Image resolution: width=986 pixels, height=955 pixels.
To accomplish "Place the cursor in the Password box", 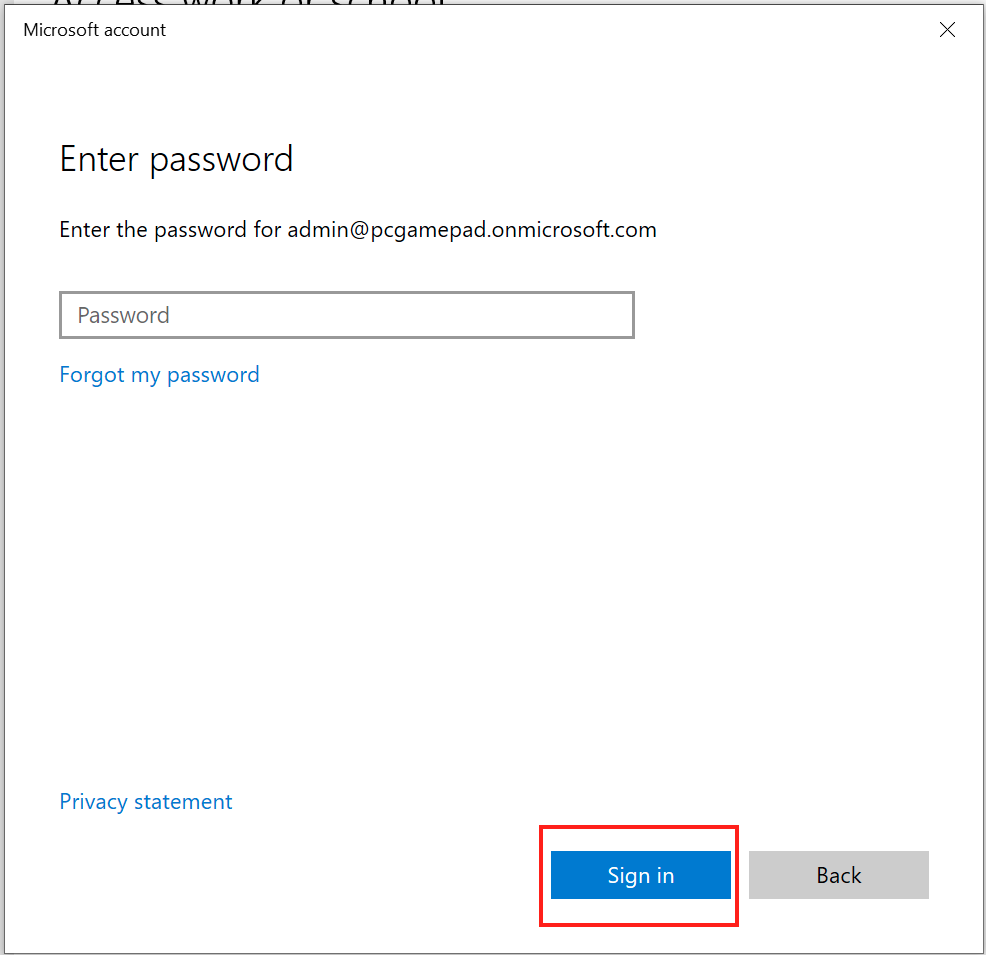I will coord(346,315).
